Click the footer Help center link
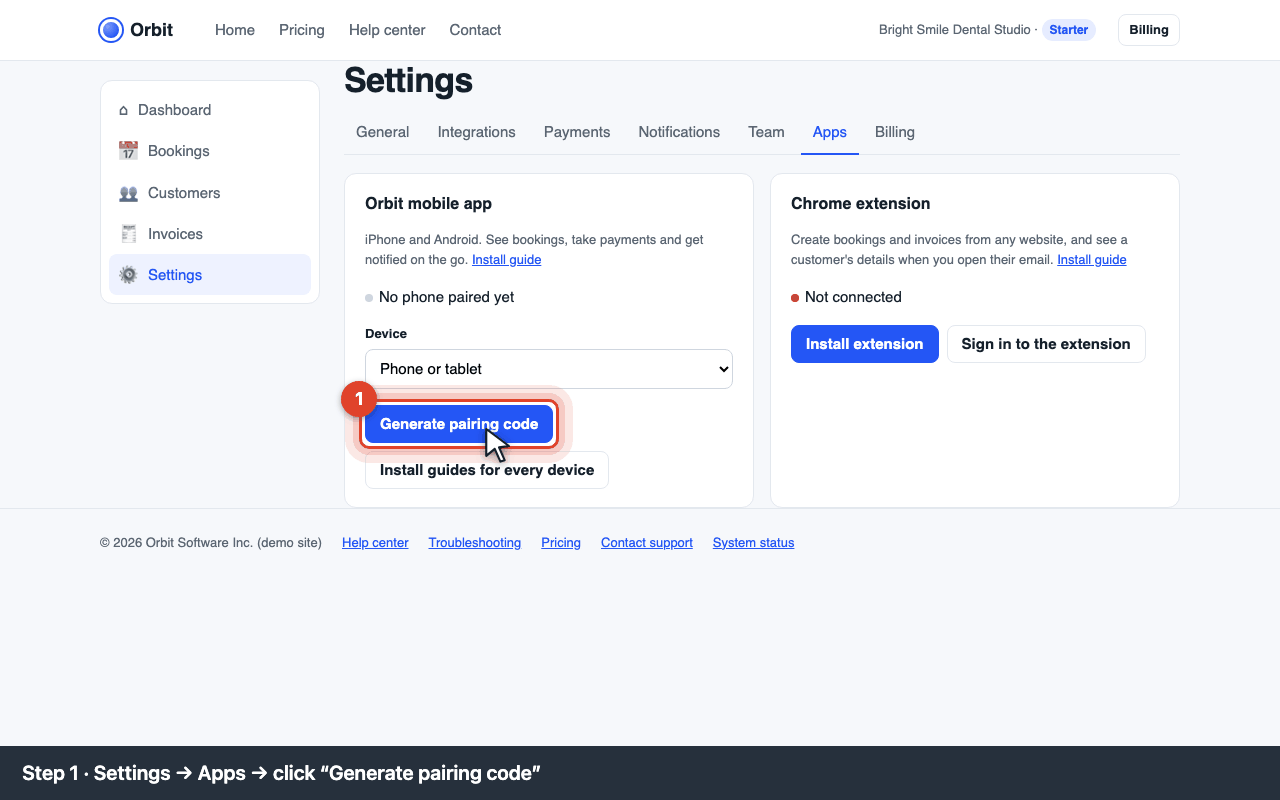Screen dimensions: 1280x800 pos(375,543)
